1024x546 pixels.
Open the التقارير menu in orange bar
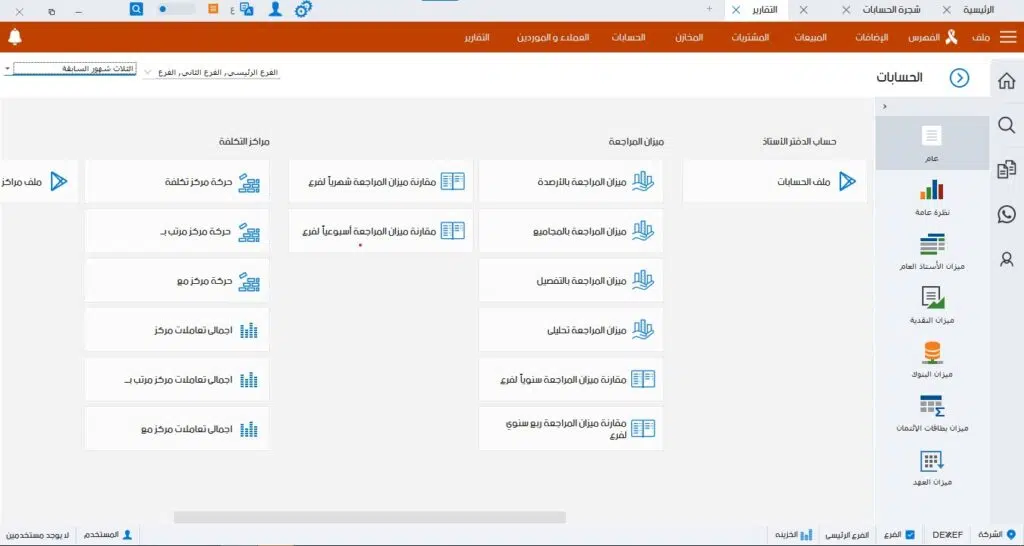[x=477, y=38]
